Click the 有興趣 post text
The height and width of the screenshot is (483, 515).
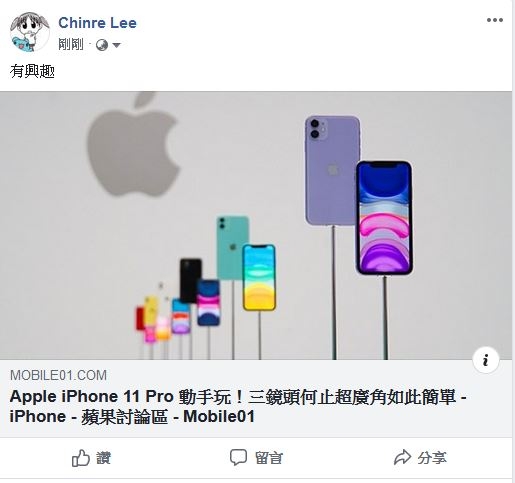click(x=32, y=71)
